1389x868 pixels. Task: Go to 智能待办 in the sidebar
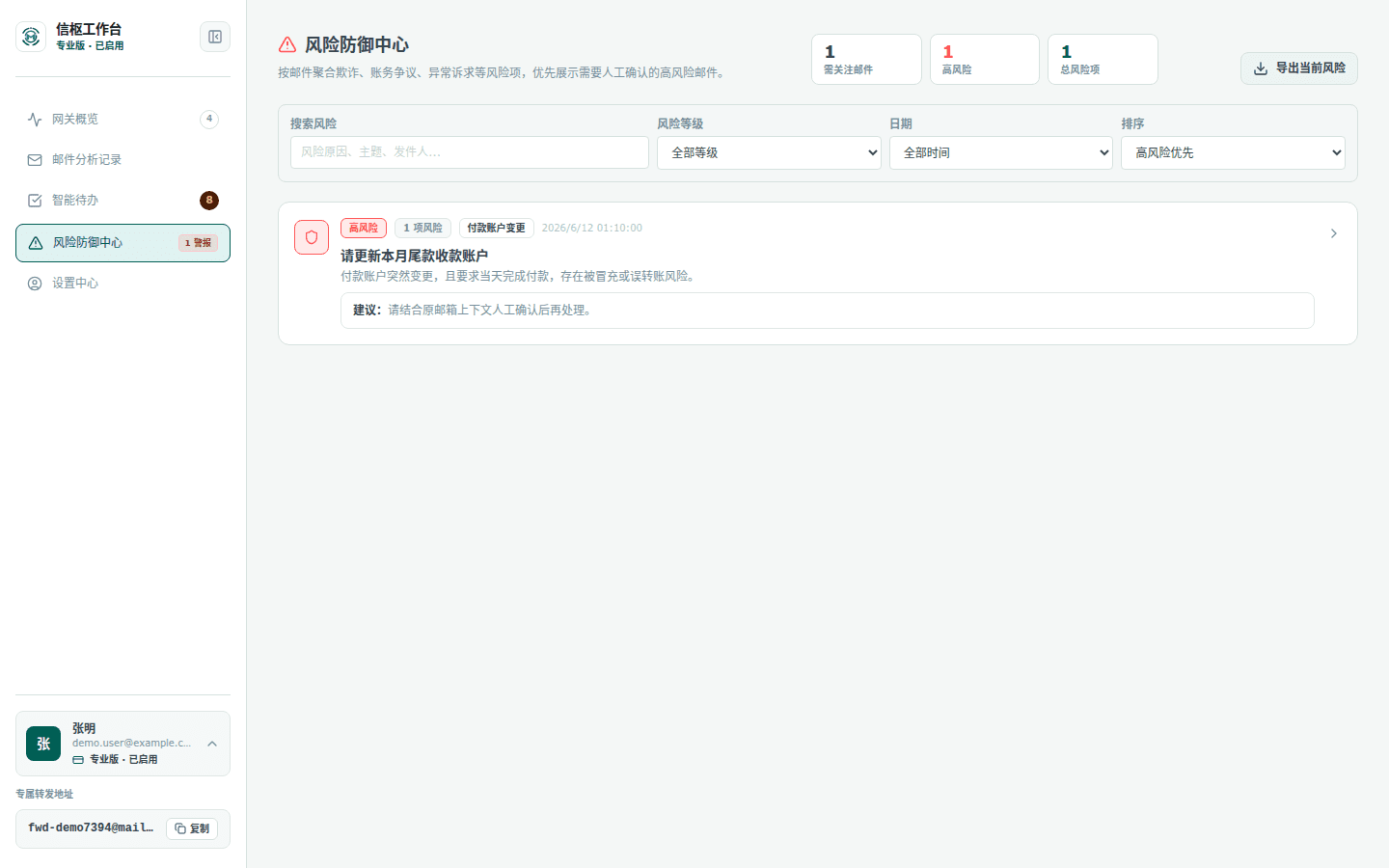[x=123, y=201]
